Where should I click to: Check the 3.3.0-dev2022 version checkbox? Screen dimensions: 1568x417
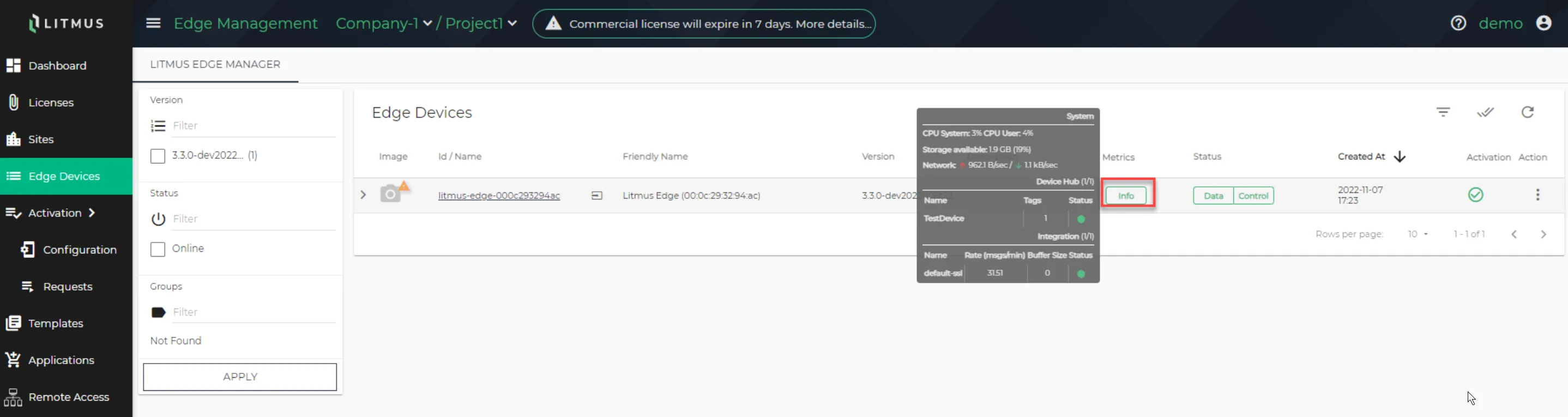[158, 156]
